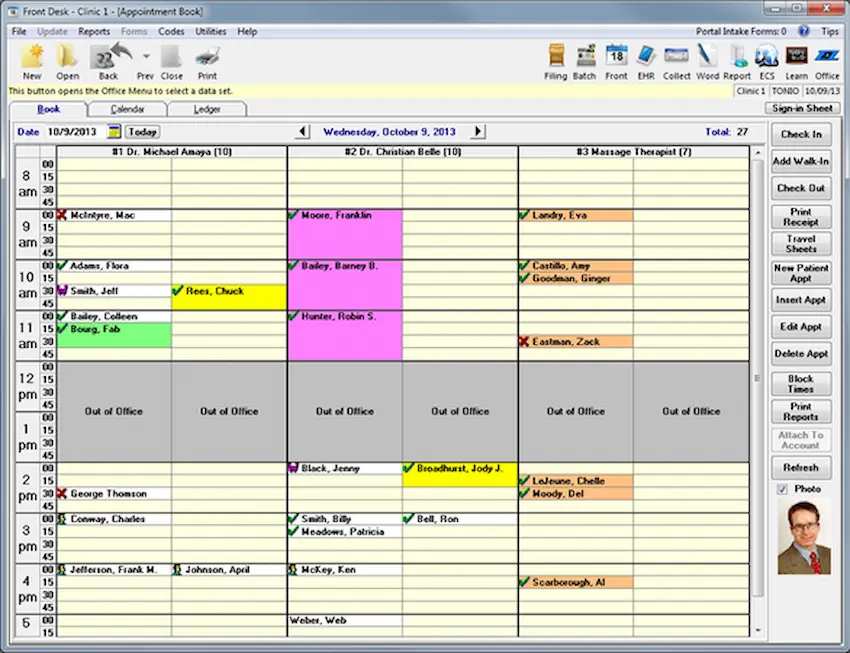850x653 pixels.
Task: Click the doctor's photo thumbnail
Action: tap(803, 537)
